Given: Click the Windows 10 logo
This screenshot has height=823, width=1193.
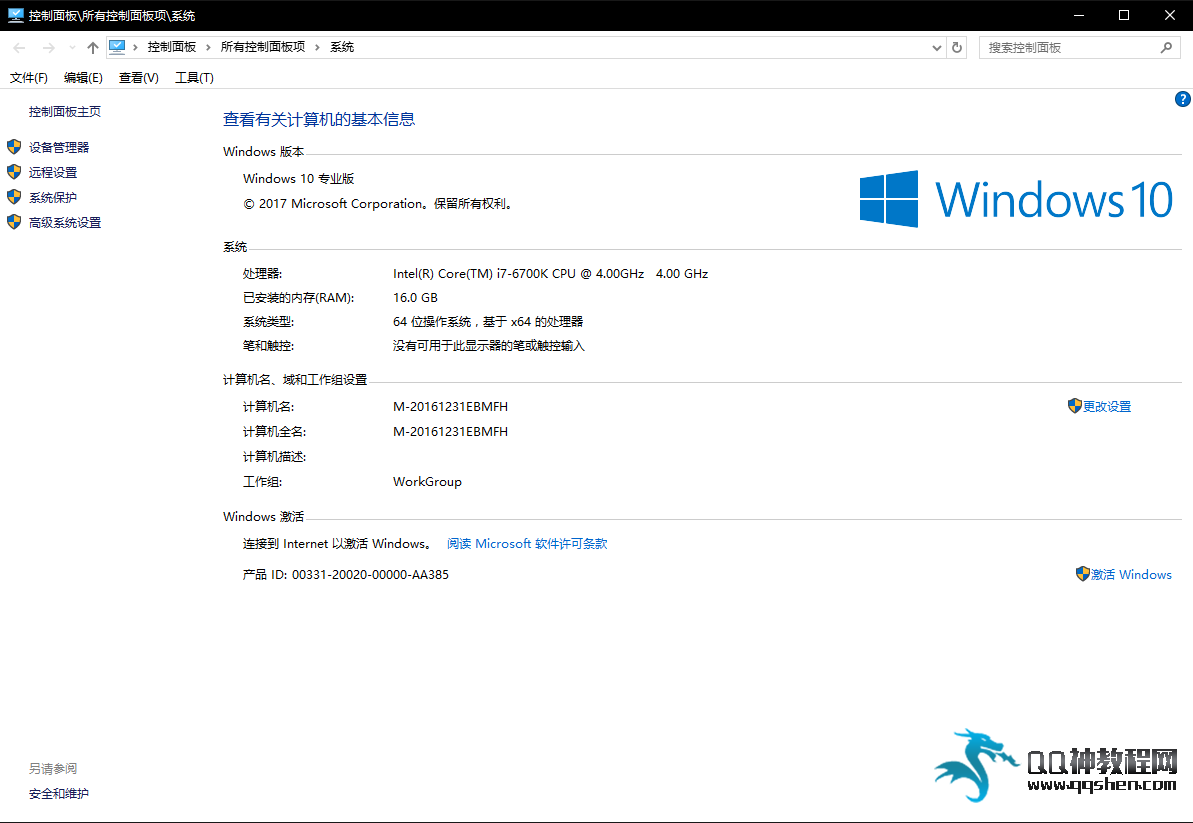Looking at the screenshot, I should (x=1016, y=199).
